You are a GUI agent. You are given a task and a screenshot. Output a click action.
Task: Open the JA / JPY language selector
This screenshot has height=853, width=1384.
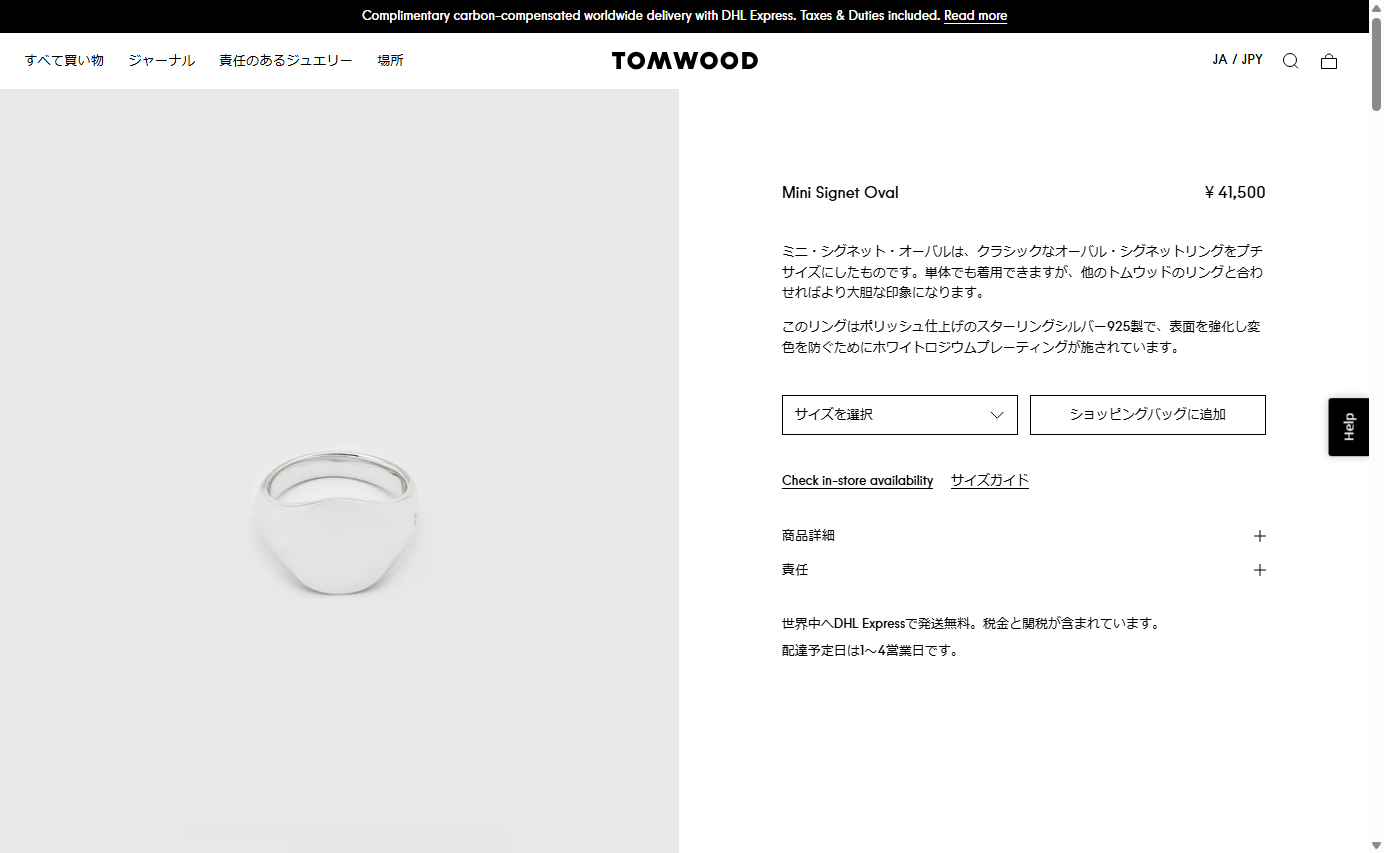1237,60
